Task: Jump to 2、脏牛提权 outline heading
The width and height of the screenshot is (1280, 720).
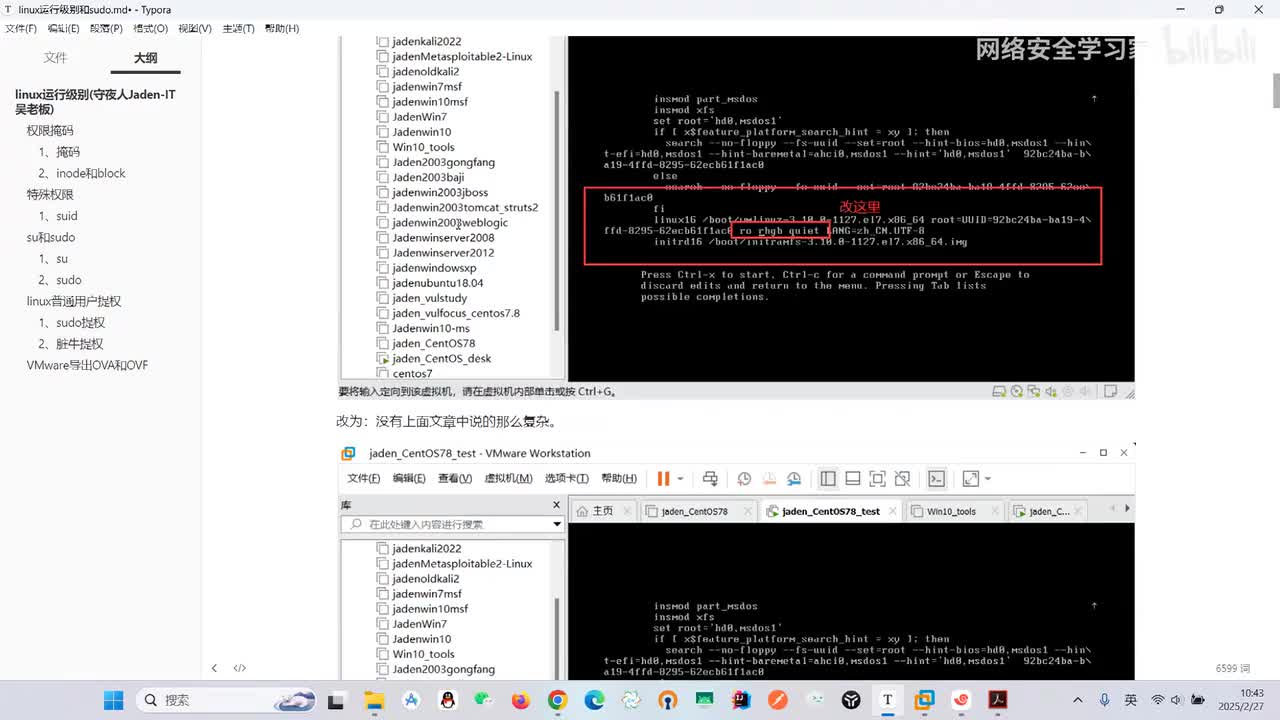Action: pyautogui.click(x=71, y=344)
